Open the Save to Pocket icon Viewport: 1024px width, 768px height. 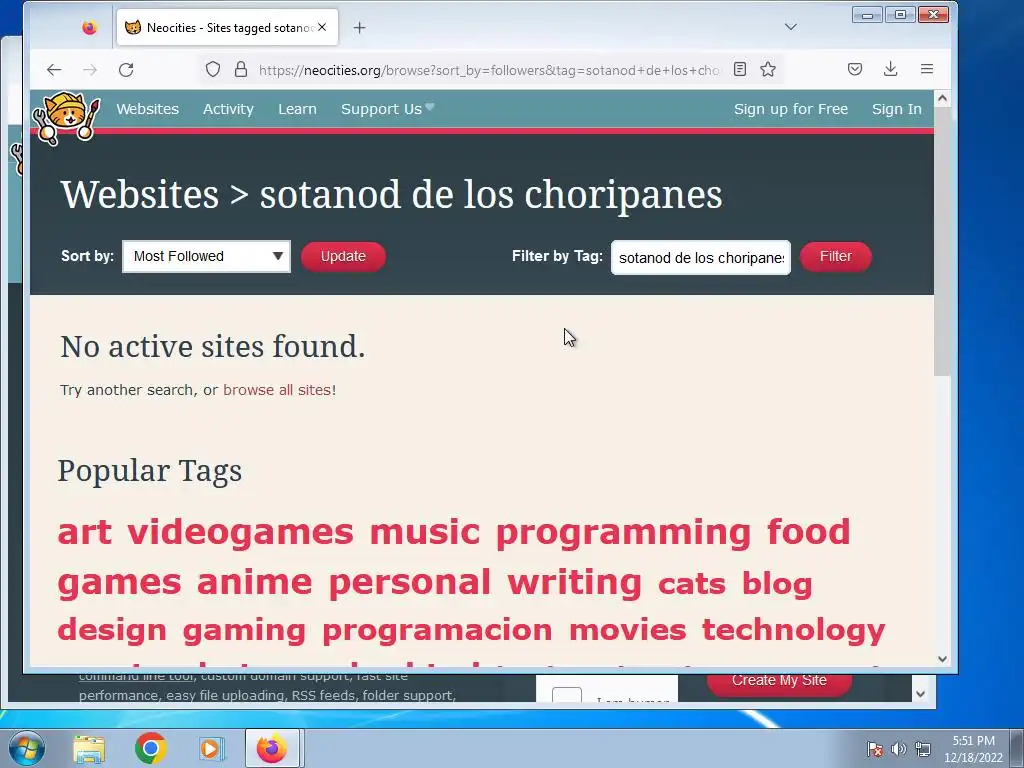tap(855, 69)
